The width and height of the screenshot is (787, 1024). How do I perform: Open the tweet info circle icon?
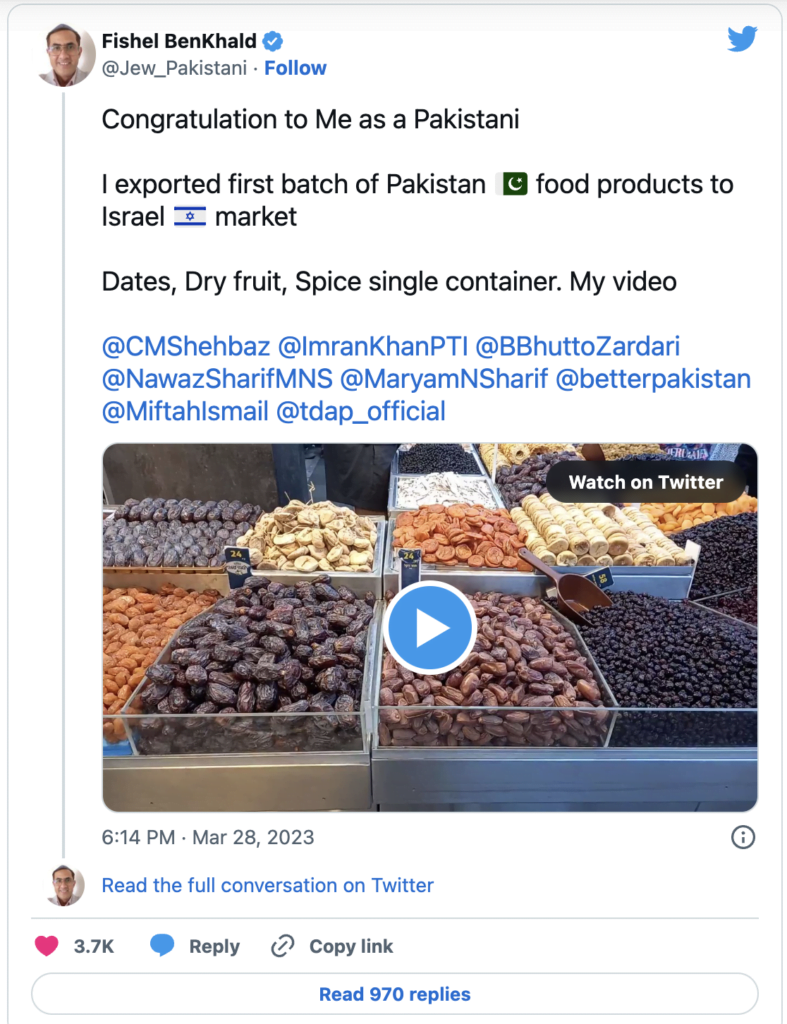click(743, 837)
